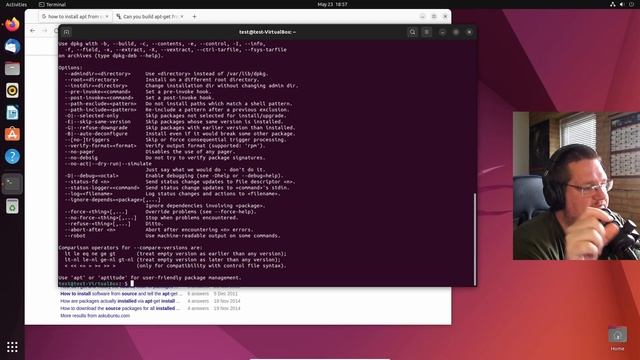This screenshot has height=360, width=640.
Task: Show Applications grid button
Action: pos(12,347)
